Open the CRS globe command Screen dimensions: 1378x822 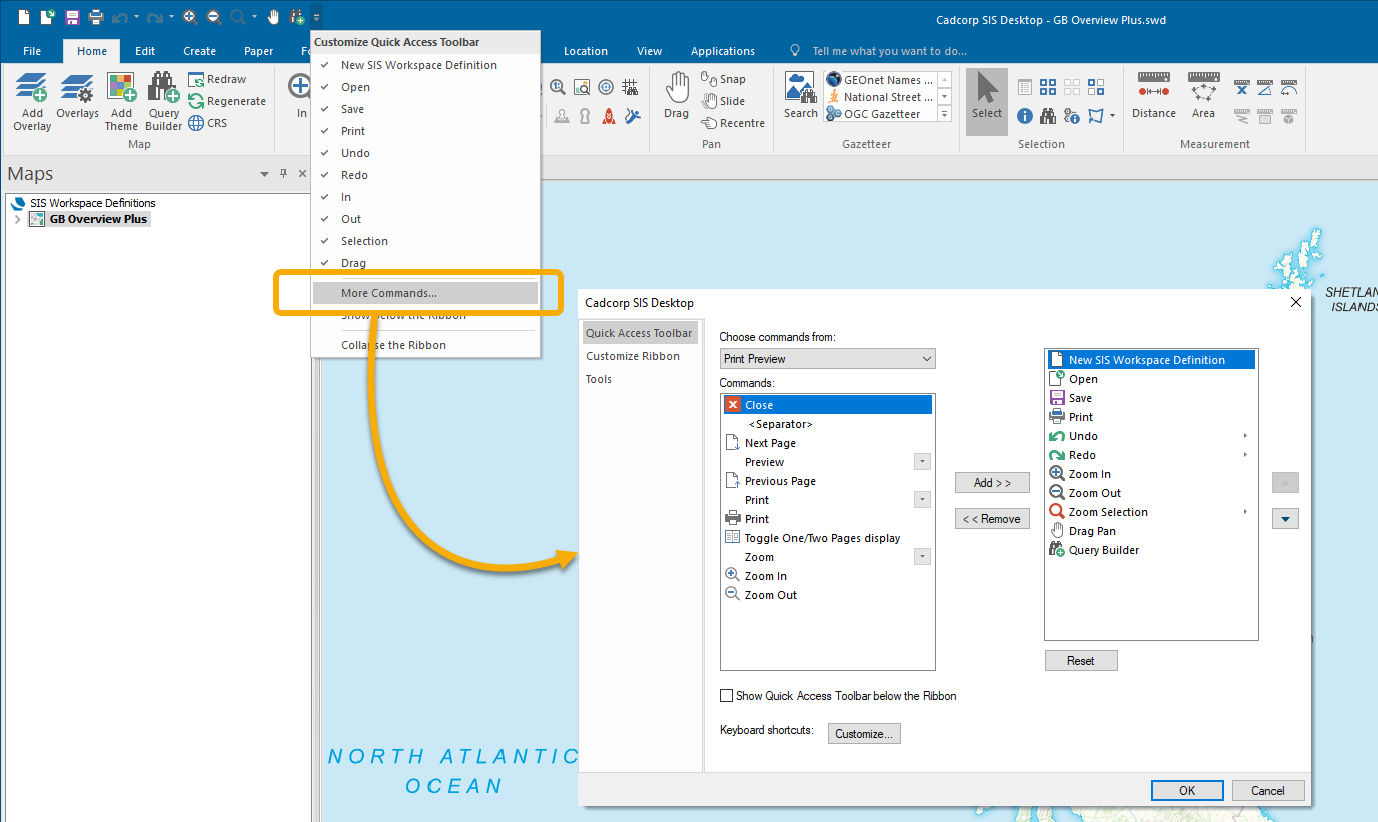click(x=208, y=123)
